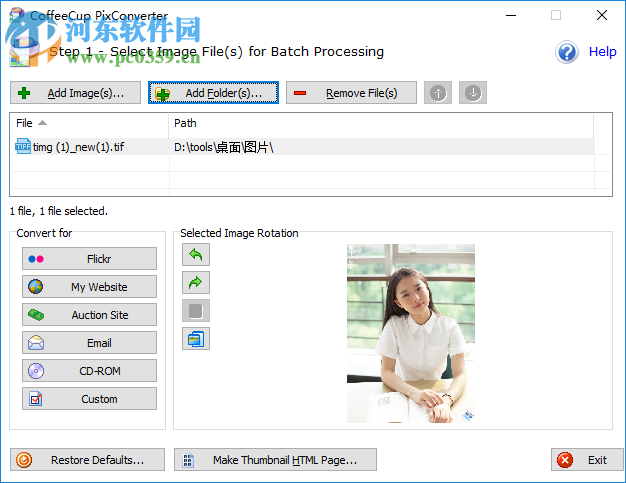Click the image preview thumbnail

coord(411,333)
